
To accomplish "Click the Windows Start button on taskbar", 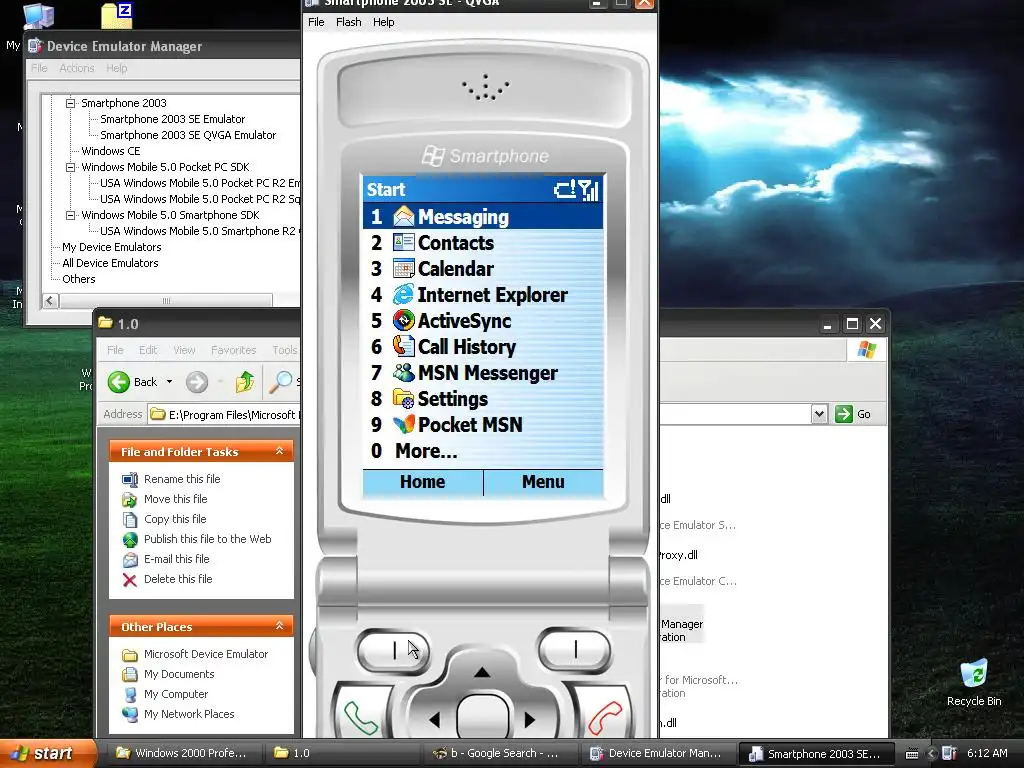I will (x=46, y=753).
